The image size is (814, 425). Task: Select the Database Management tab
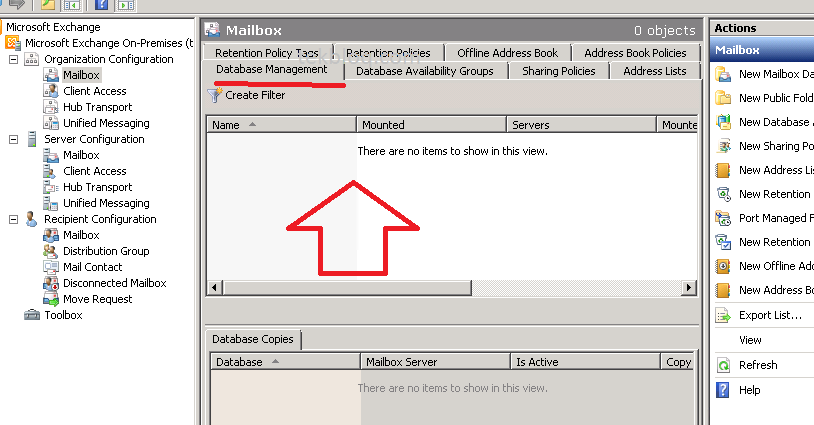tap(272, 70)
